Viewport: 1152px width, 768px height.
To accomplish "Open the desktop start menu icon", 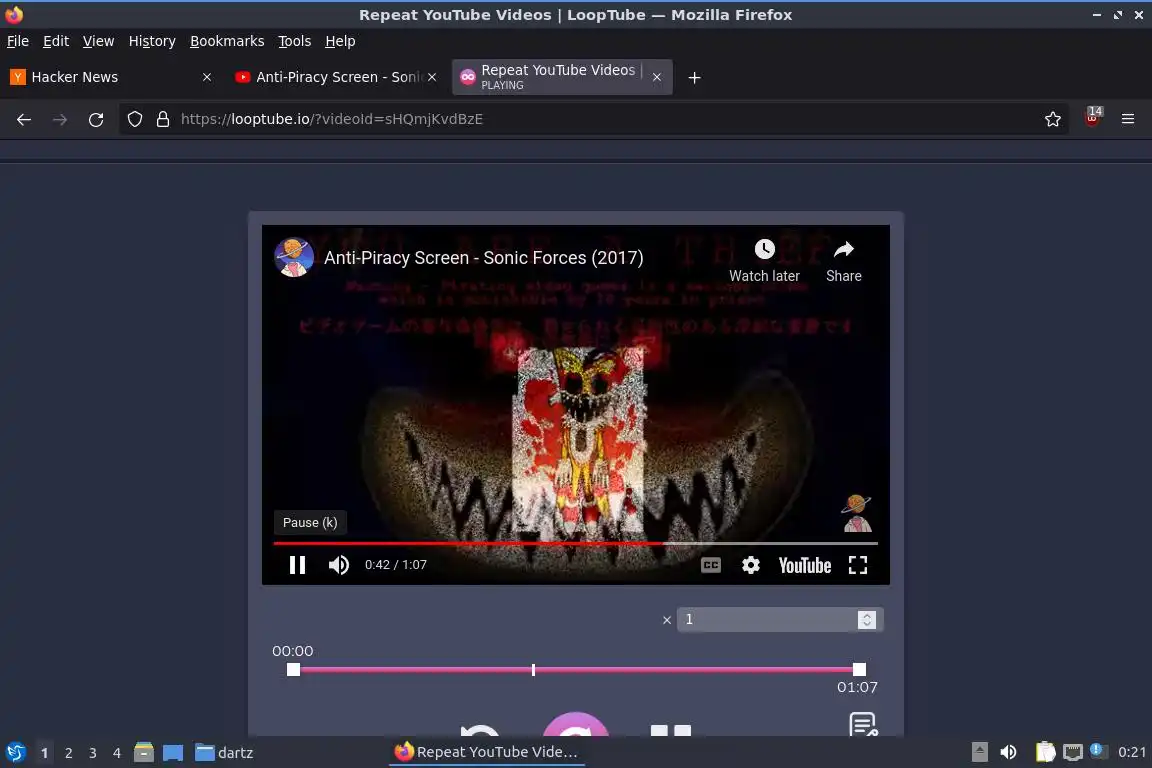I will tap(15, 753).
